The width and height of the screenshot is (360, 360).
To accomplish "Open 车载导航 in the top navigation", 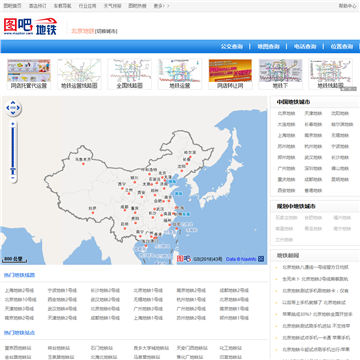I will pyautogui.click(x=63, y=6).
